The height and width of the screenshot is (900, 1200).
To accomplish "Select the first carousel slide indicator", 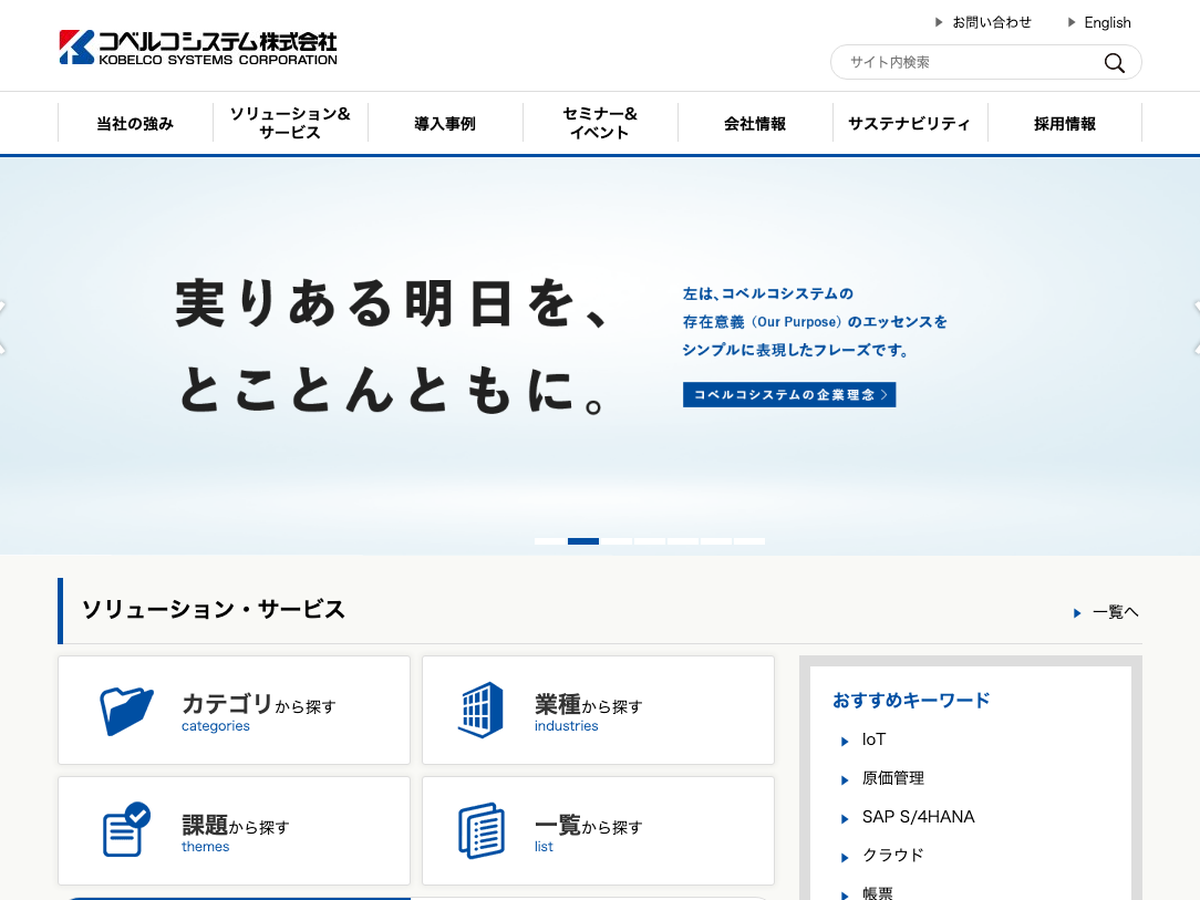I will pos(549,541).
